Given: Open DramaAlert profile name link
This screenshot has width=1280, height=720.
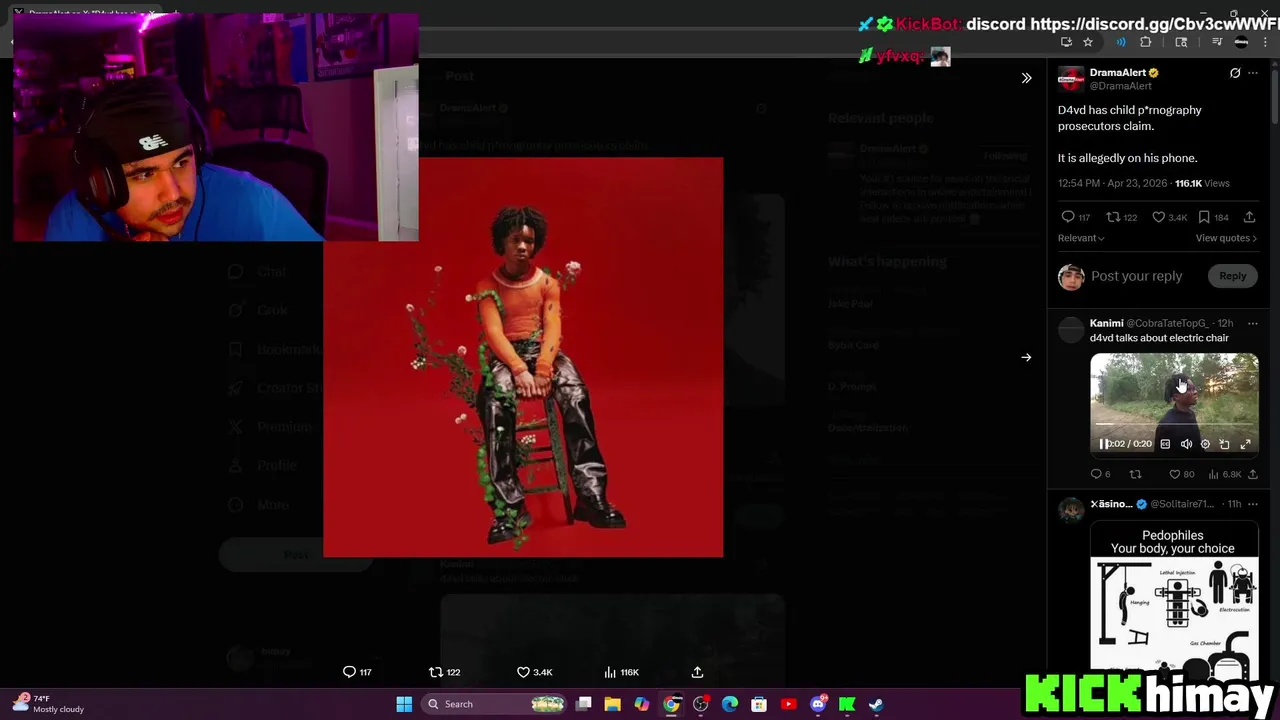Looking at the screenshot, I should coord(1118,73).
